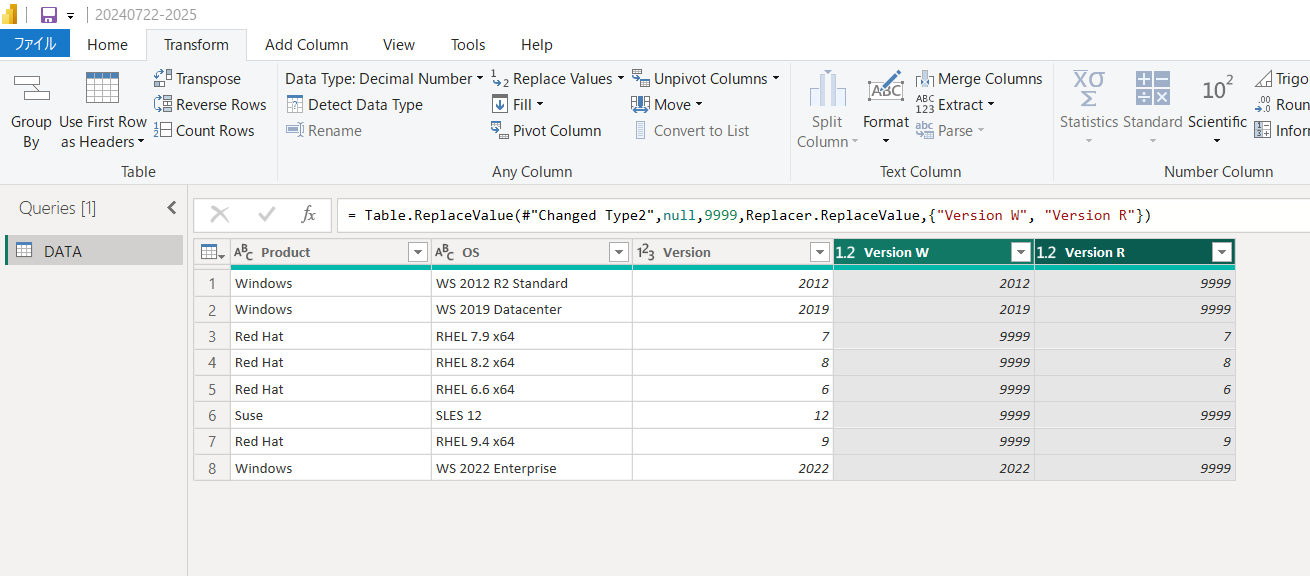Open OS column filter dropdown
The width and height of the screenshot is (1310, 576).
coord(619,252)
